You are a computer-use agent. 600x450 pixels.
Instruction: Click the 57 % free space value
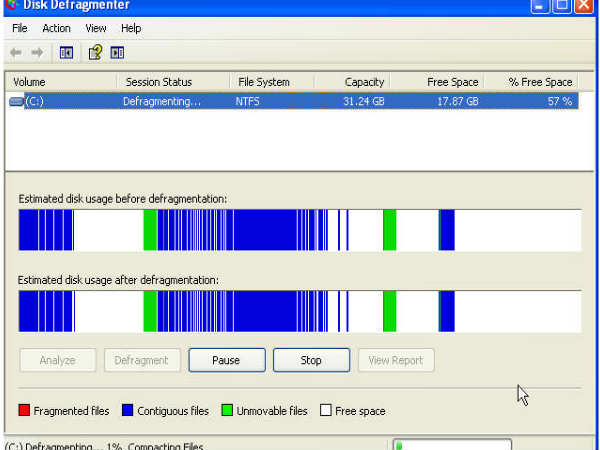[x=560, y=102]
